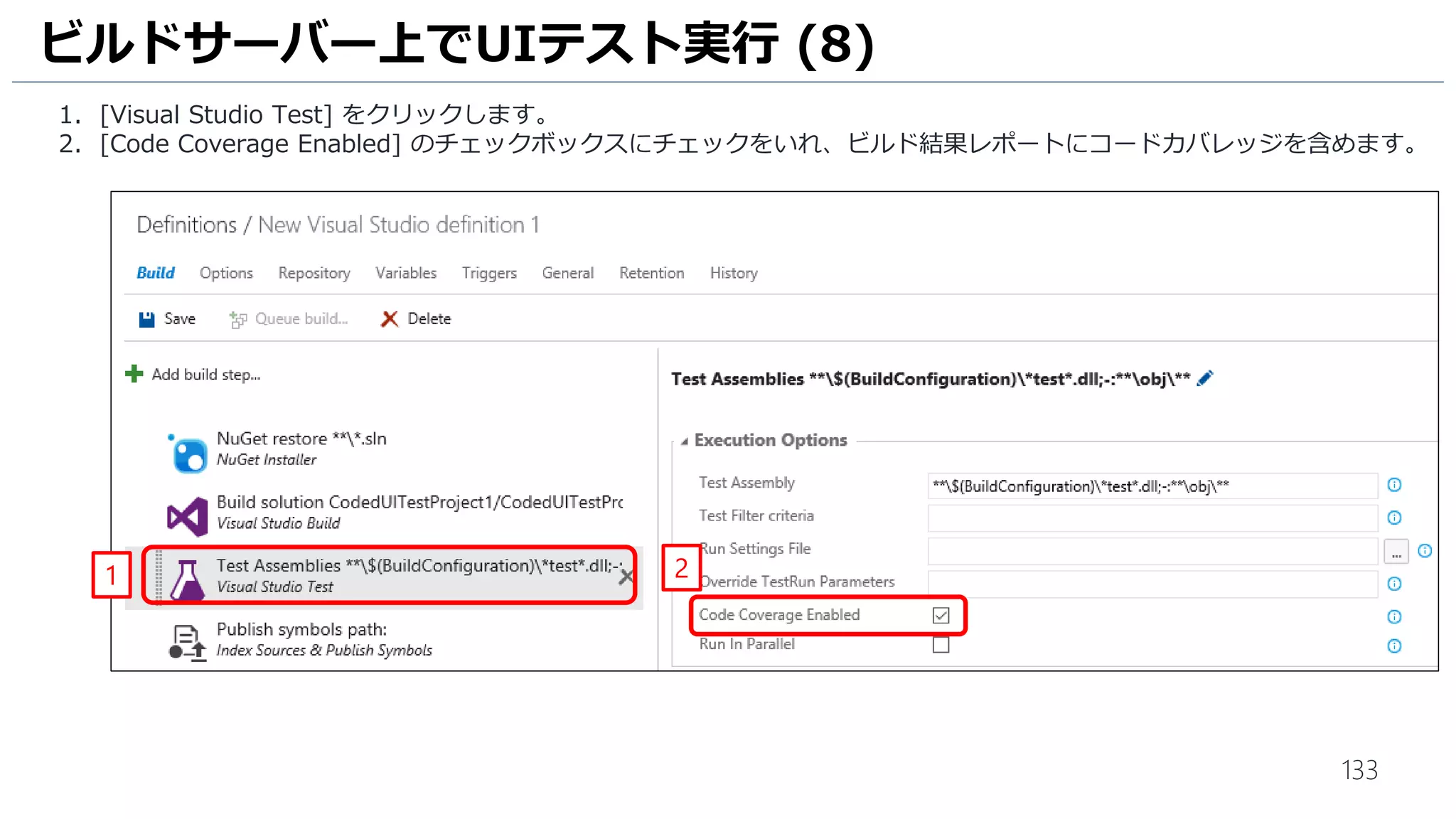This screenshot has height=819, width=1456.
Task: Open the Triggers tab
Action: coord(489,273)
